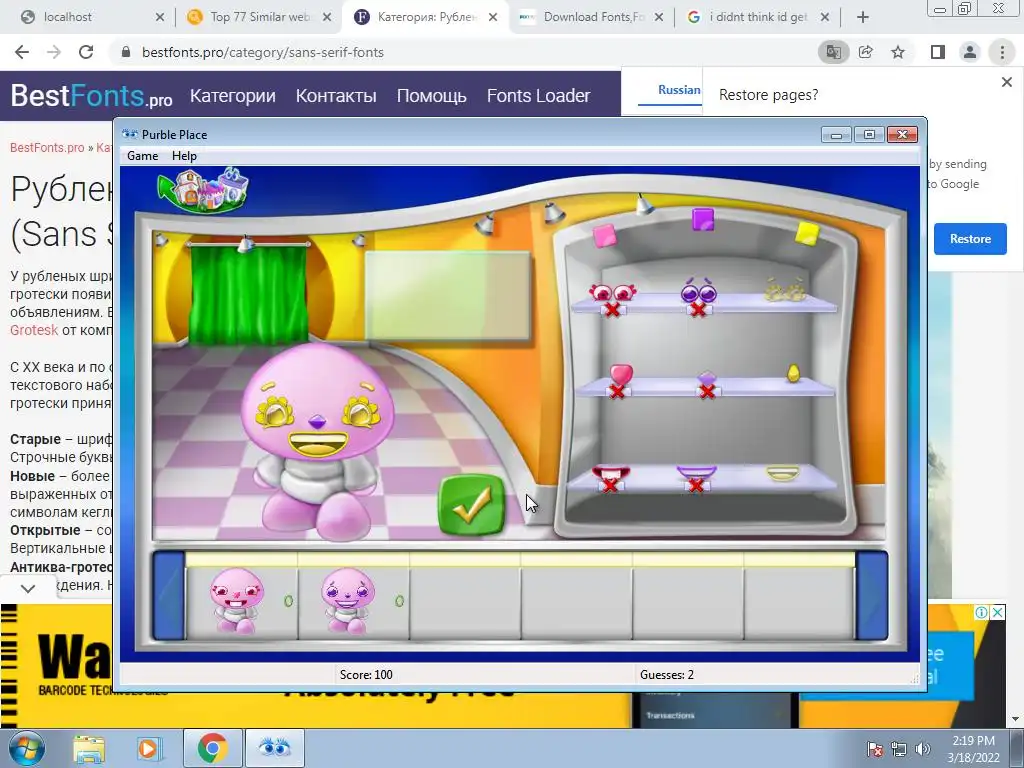Image resolution: width=1024 pixels, height=768 pixels.
Task: Open the Game menu in Purble Place
Action: tap(142, 156)
